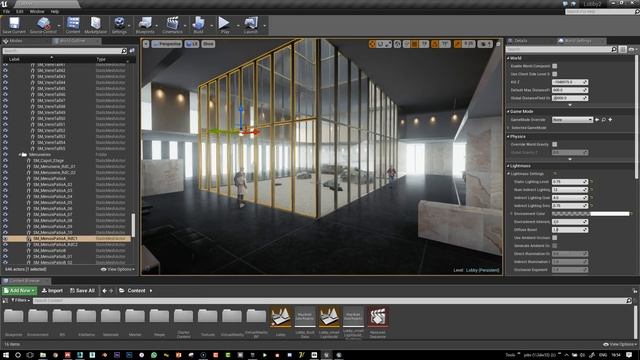
Task: Open the Edit menu
Action: [20, 11]
